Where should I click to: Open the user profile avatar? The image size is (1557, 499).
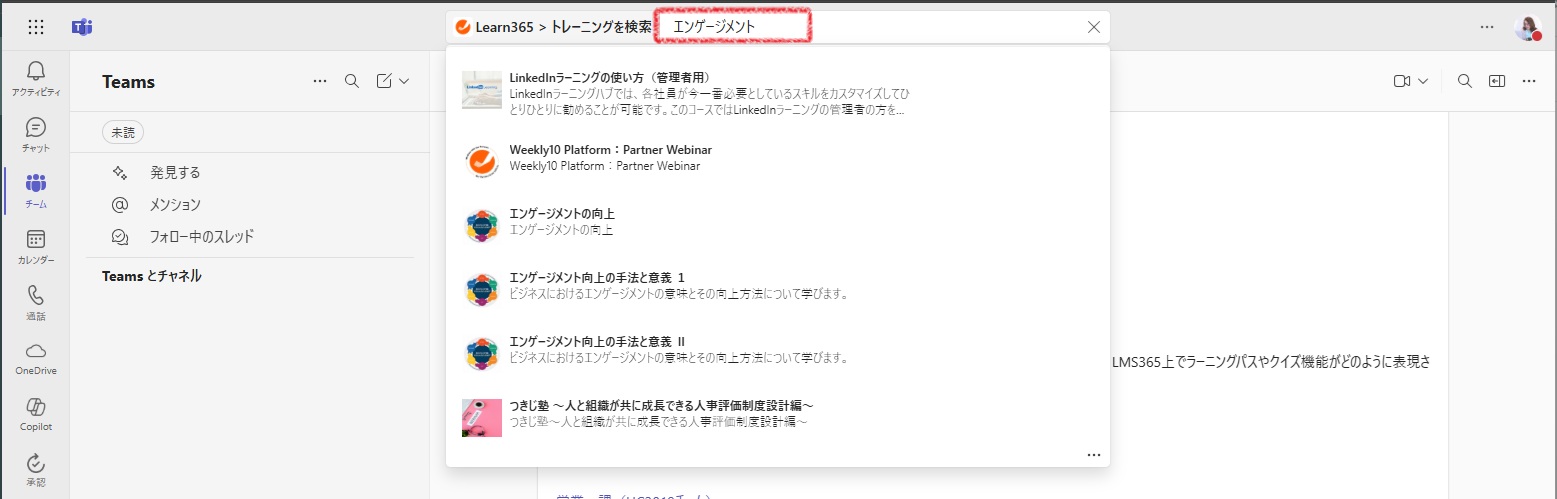pyautogui.click(x=1528, y=27)
